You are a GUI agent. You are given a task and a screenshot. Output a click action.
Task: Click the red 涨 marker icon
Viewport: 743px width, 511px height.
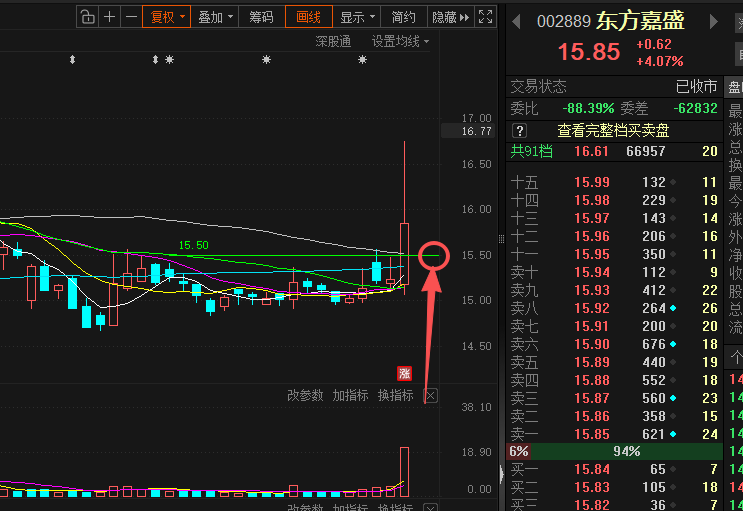(404, 374)
